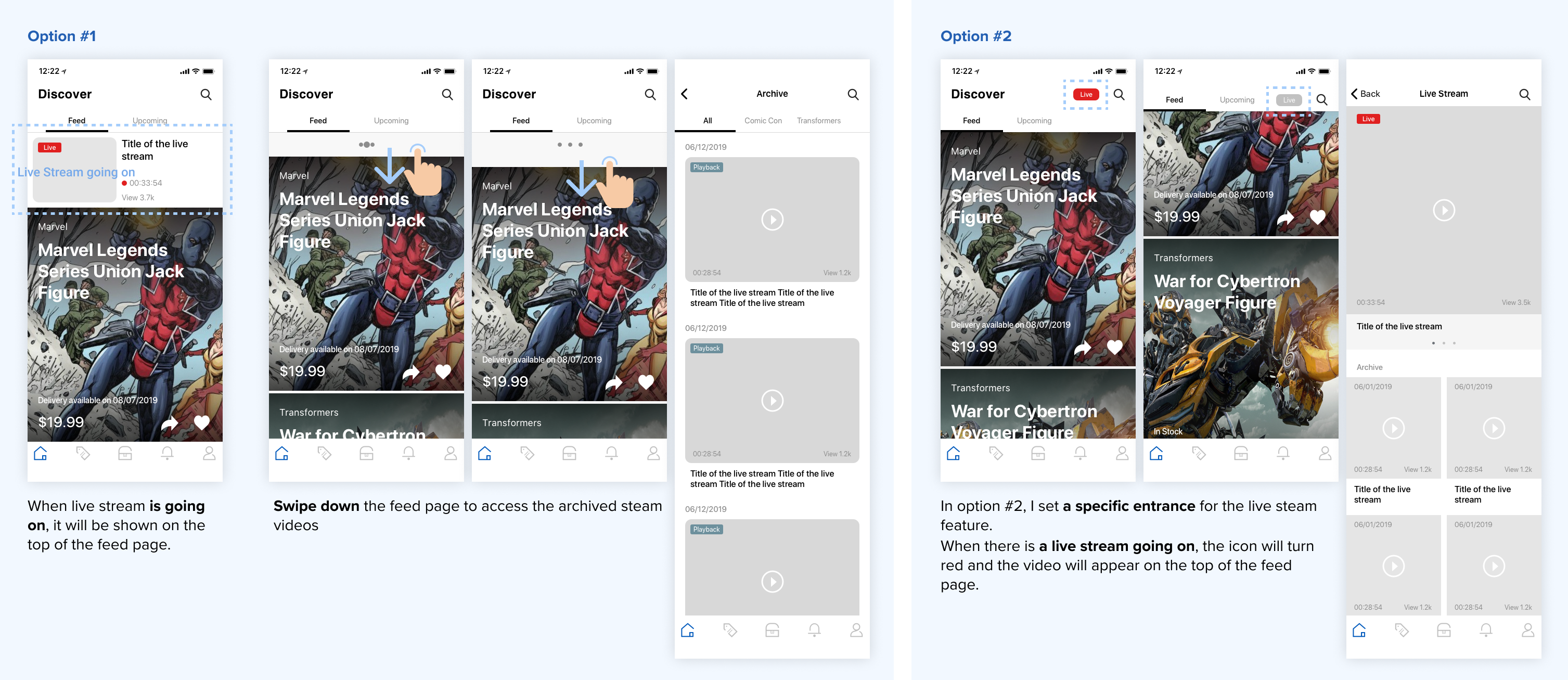Open the $19.99 Marvel card on red Live screen
This screenshot has height=680, width=1568.
point(1038,249)
